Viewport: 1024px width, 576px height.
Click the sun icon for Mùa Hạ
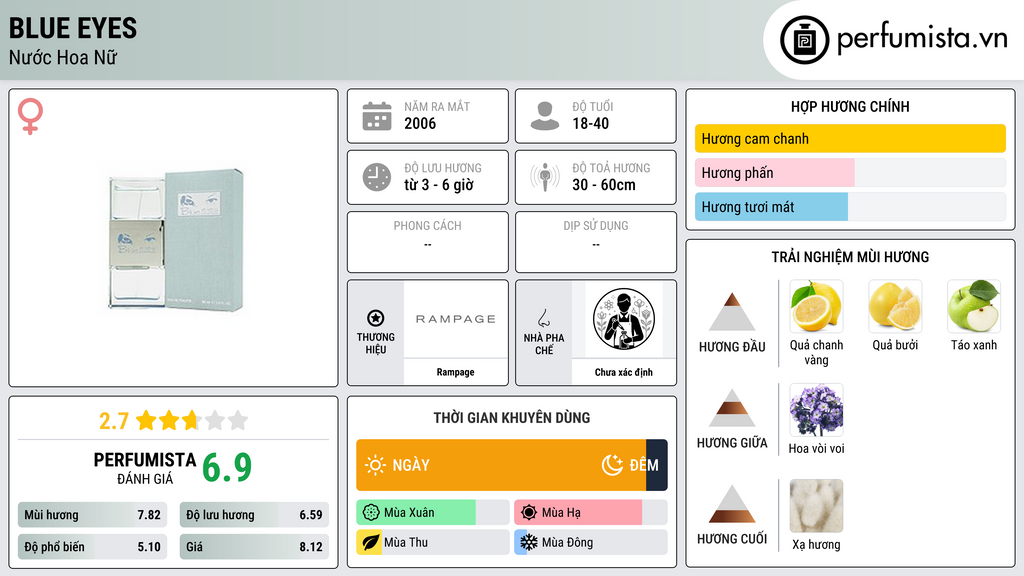pyautogui.click(x=529, y=513)
